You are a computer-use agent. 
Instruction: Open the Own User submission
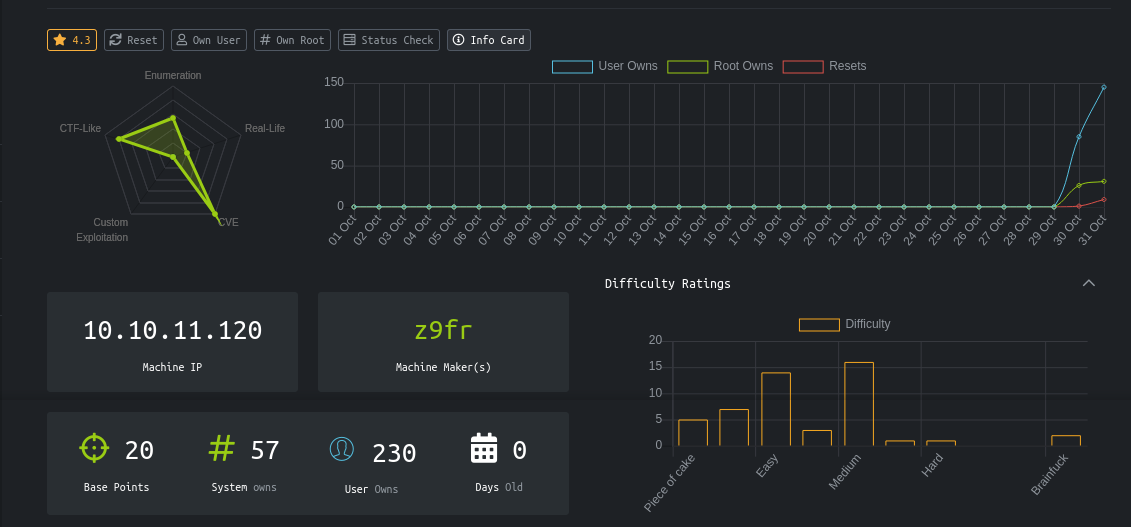click(208, 40)
